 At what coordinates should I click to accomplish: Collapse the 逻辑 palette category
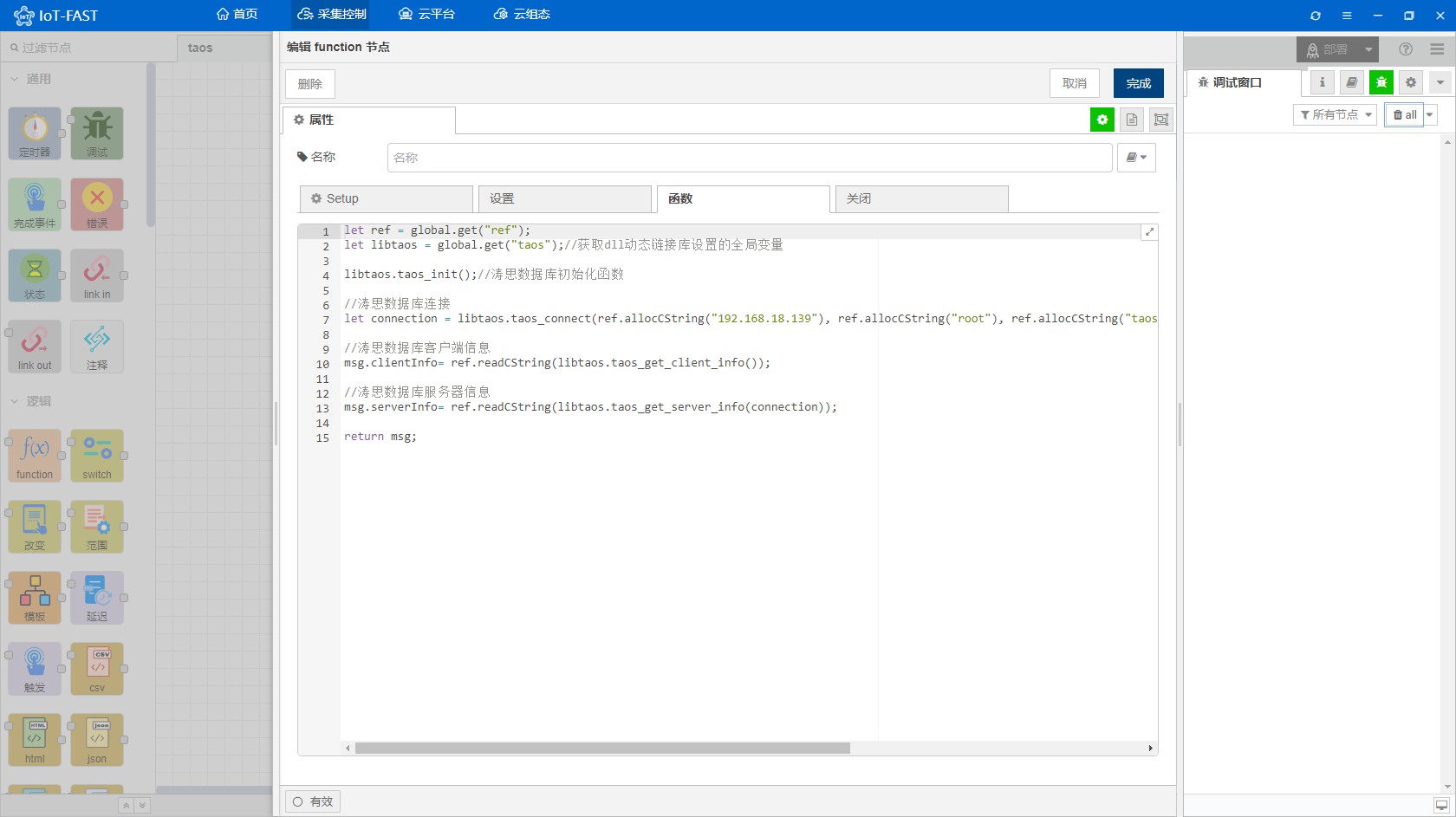point(31,401)
